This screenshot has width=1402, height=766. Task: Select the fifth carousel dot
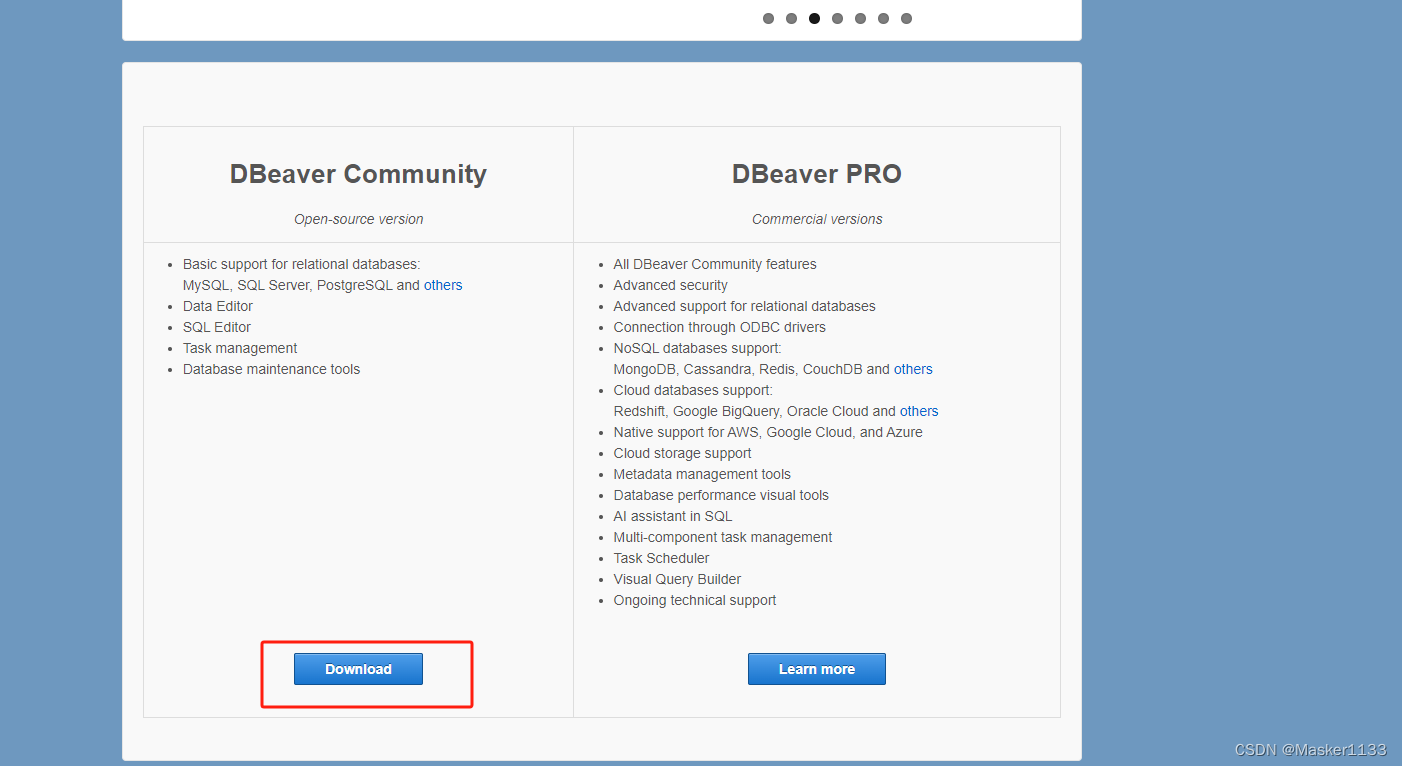(x=860, y=18)
